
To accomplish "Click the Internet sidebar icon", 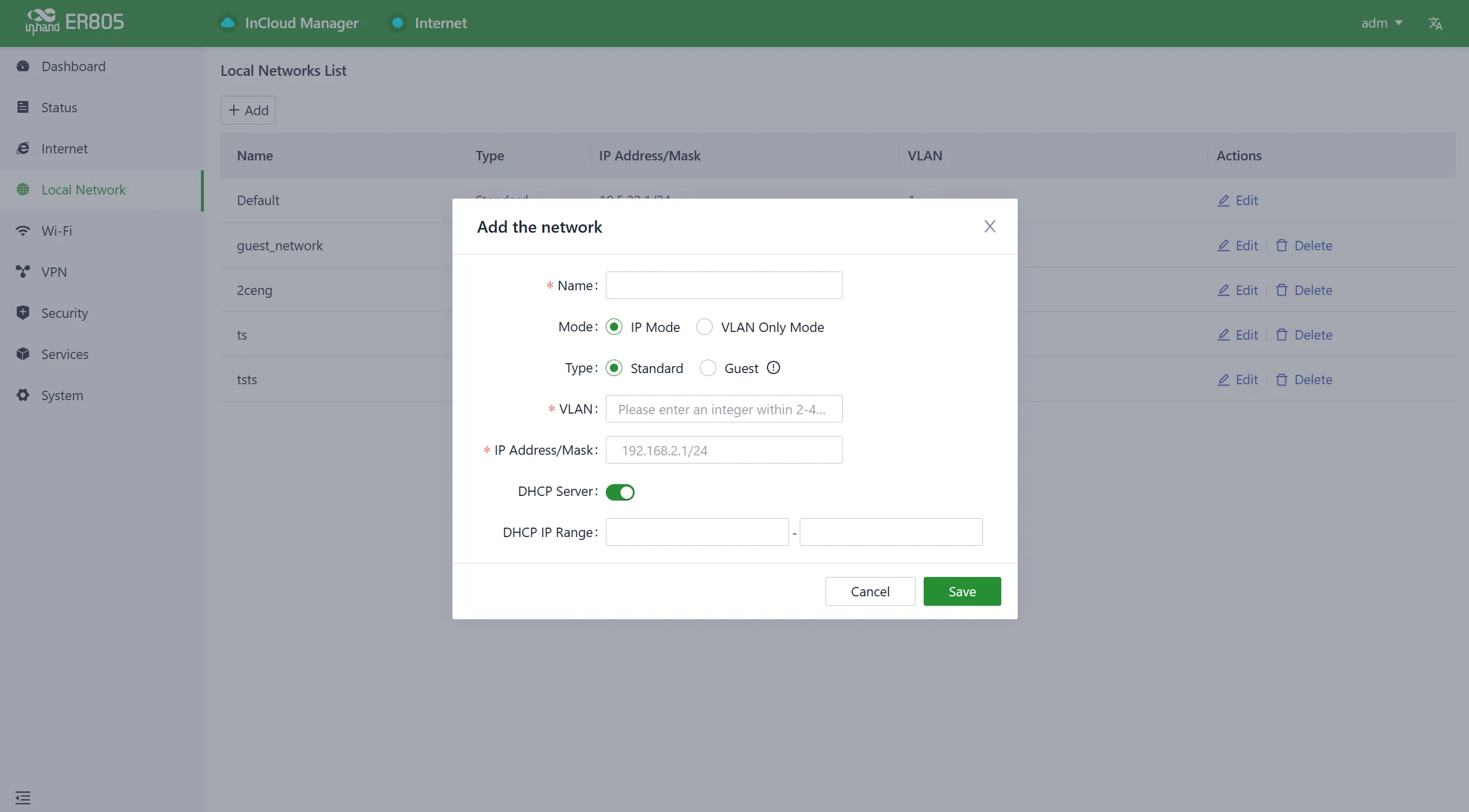I will click(x=23, y=149).
